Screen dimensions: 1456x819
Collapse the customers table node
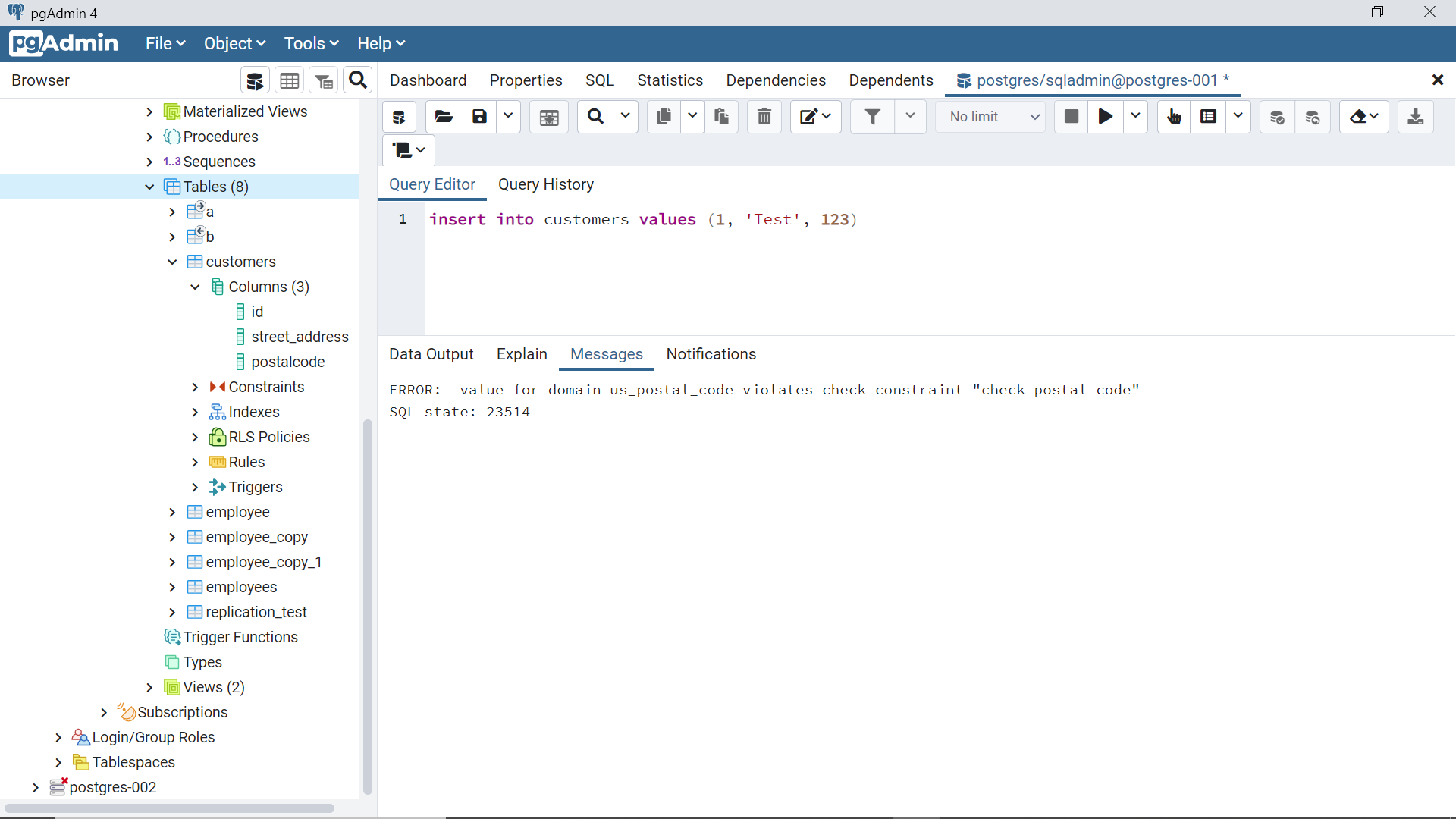pyautogui.click(x=172, y=262)
